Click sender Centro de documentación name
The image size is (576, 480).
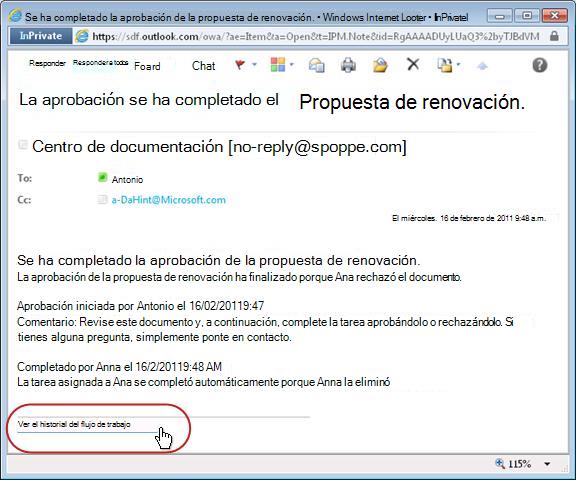127,147
